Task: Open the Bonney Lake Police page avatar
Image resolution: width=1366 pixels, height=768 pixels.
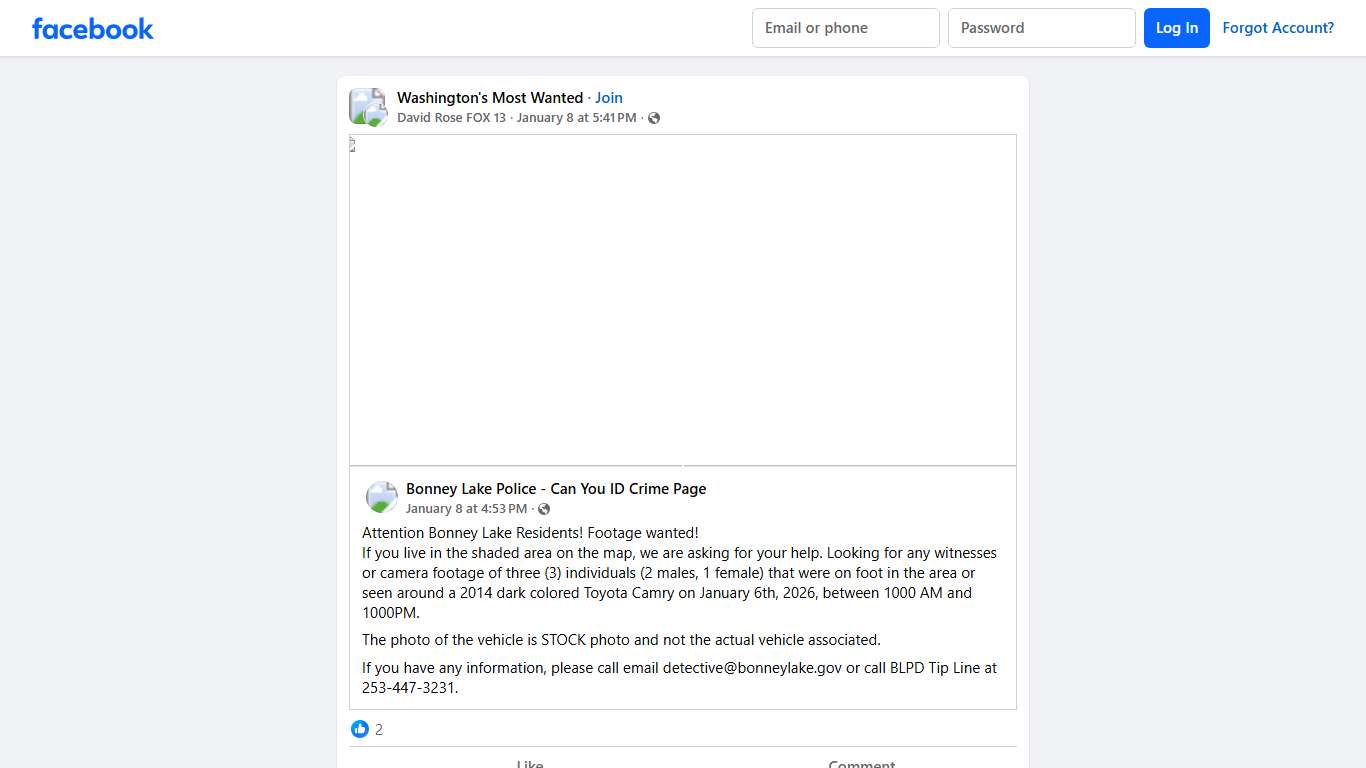Action: [x=381, y=496]
